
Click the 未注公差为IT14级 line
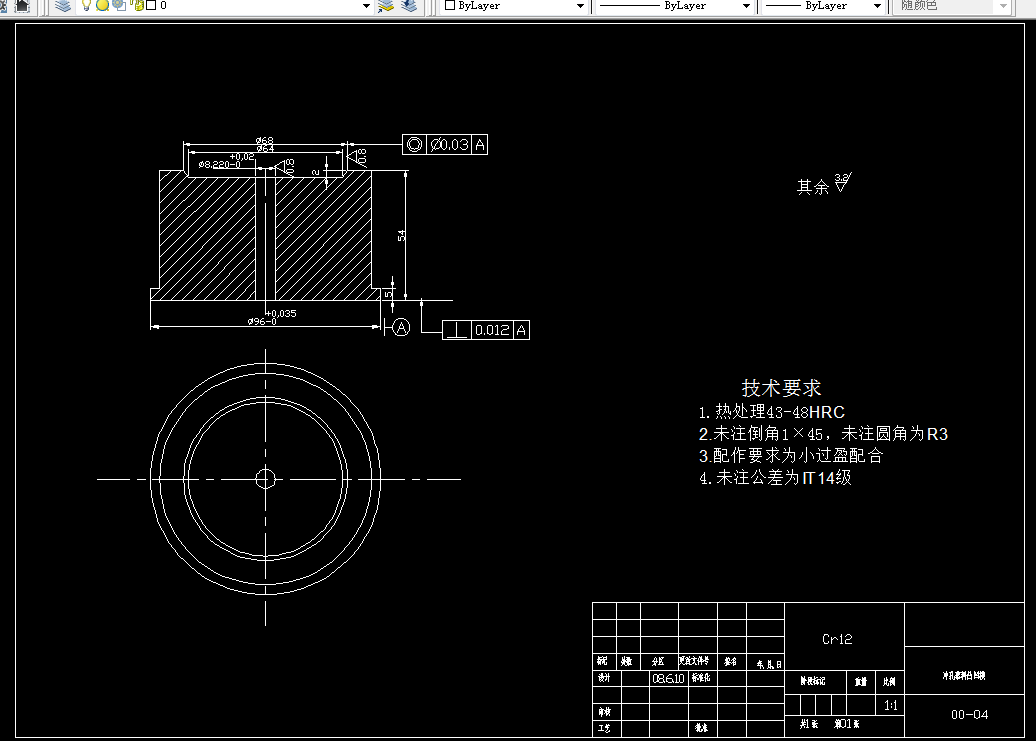(x=775, y=477)
